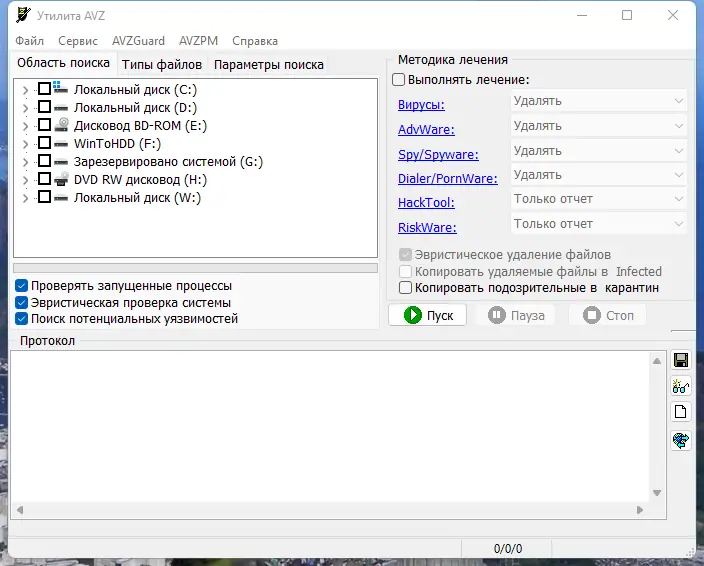Click the protocol scroll down arrow
This screenshot has width=704, height=566.
(x=657, y=493)
